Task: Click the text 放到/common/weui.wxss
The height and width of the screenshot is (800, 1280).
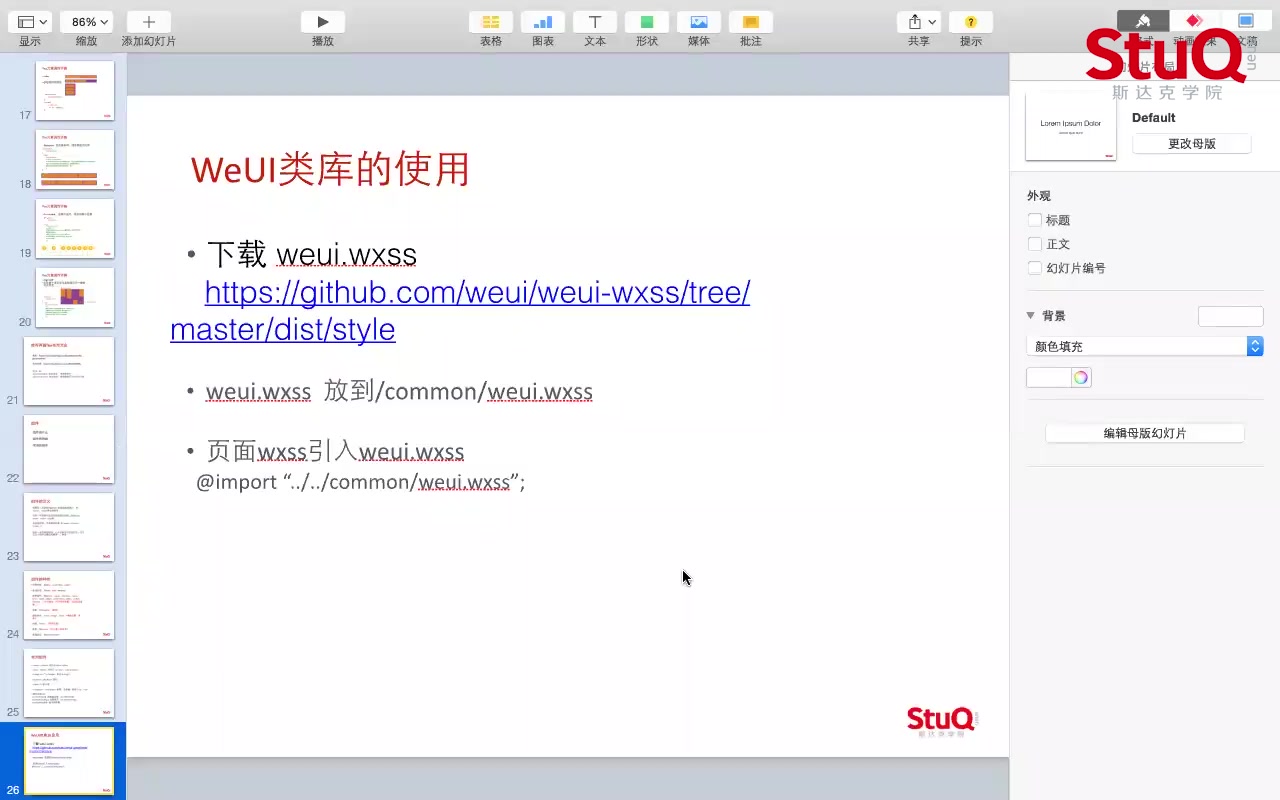Action: click(458, 392)
